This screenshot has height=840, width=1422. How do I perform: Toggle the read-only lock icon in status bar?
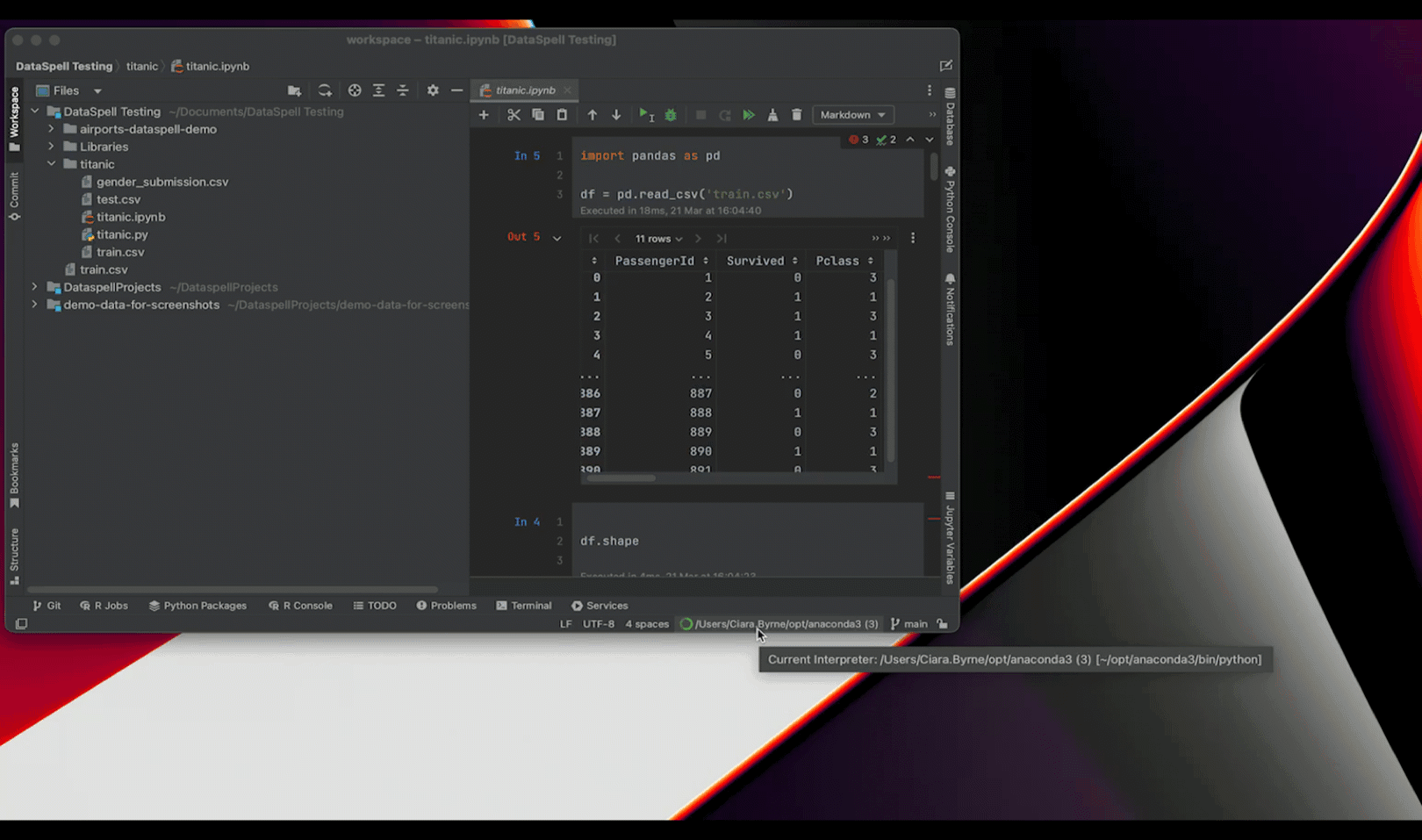coord(942,624)
